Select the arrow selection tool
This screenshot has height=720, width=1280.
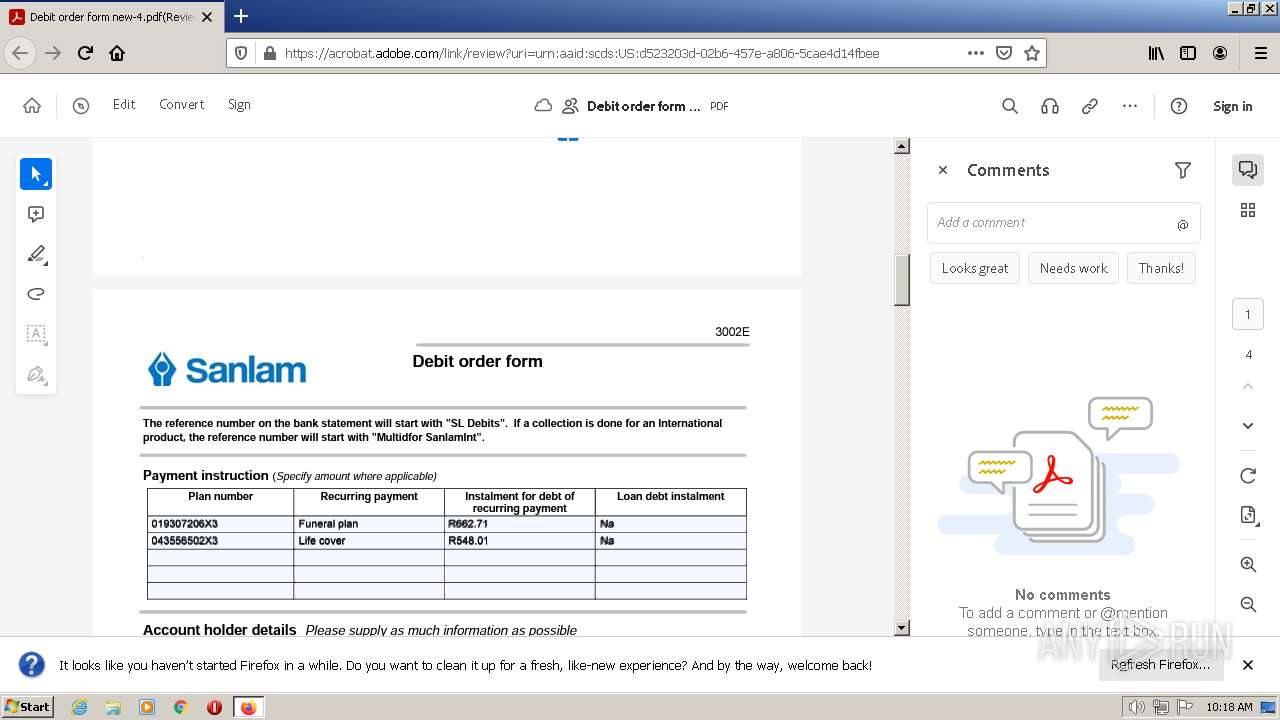[36, 174]
